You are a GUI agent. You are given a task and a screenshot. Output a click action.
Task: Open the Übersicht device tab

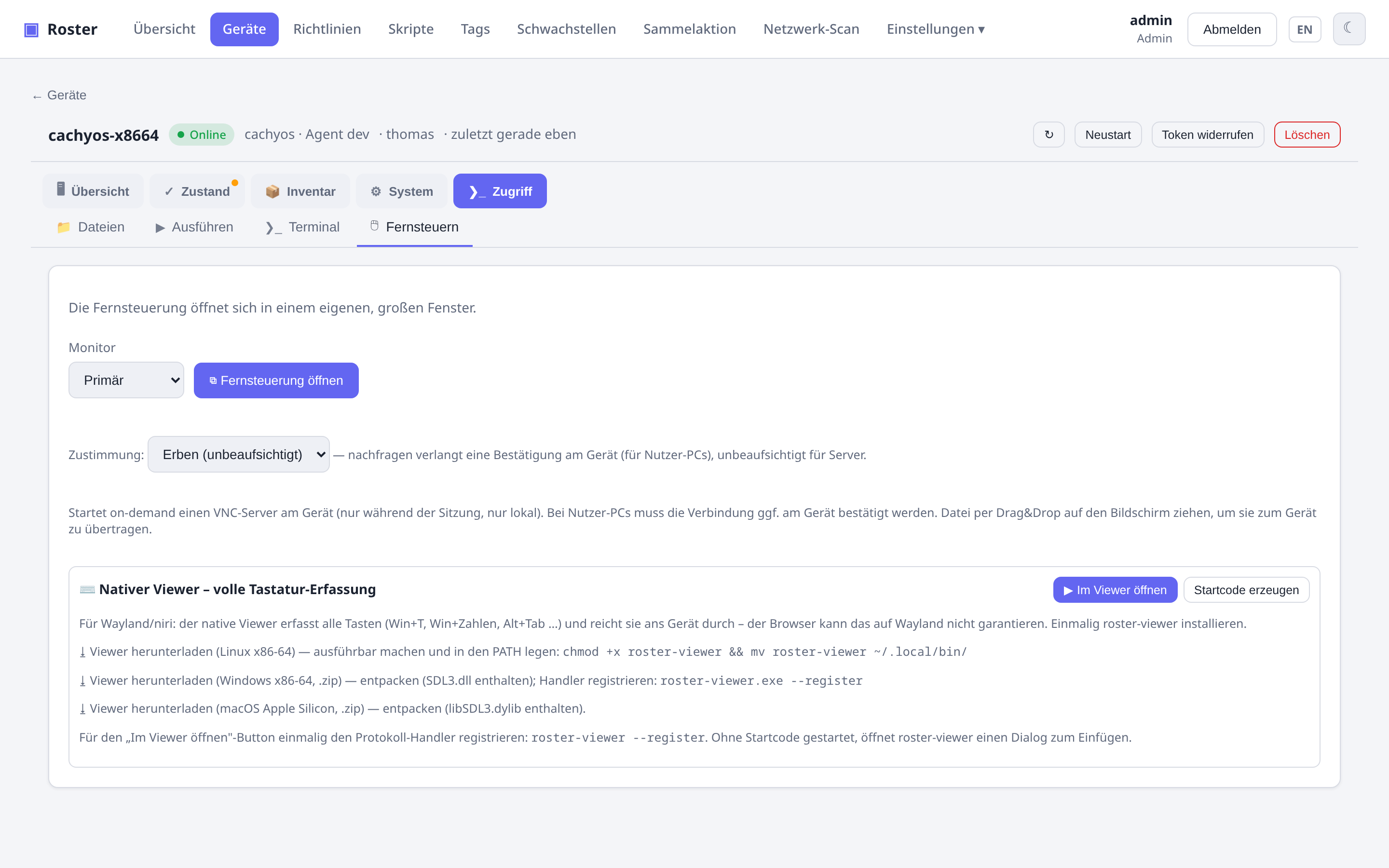tap(93, 191)
